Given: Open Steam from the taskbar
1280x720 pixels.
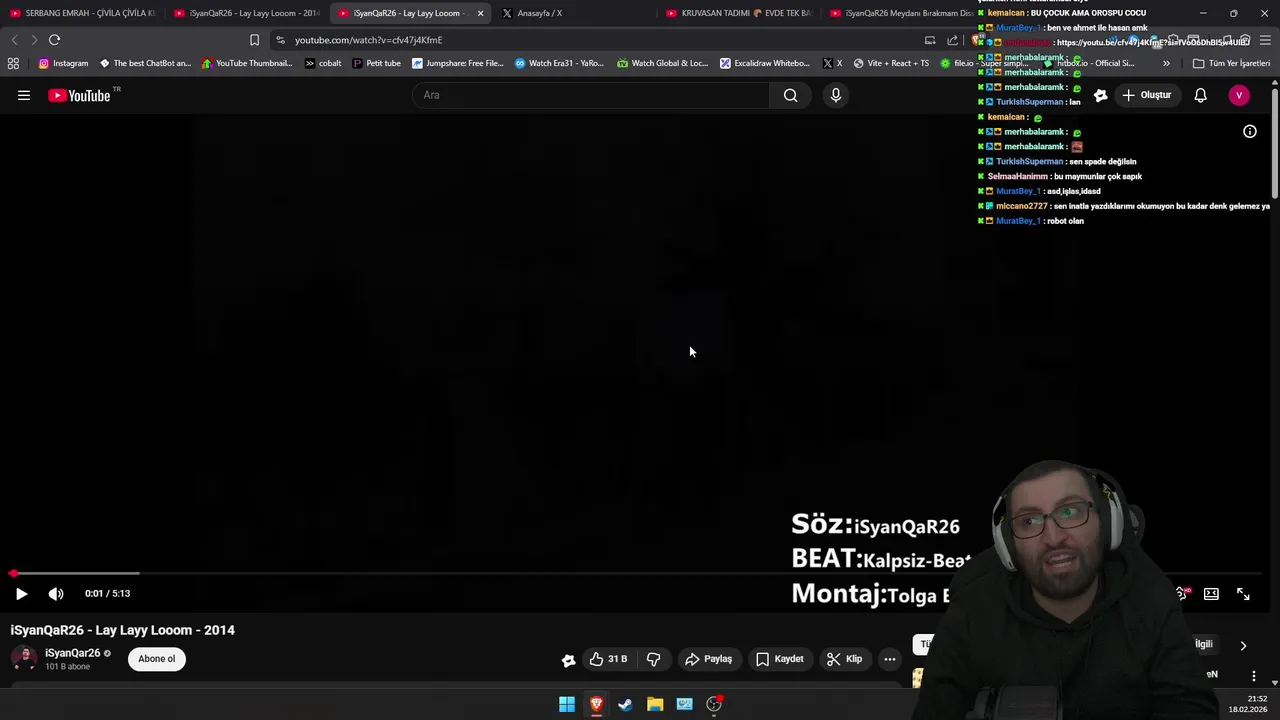Looking at the screenshot, I should tap(625, 704).
